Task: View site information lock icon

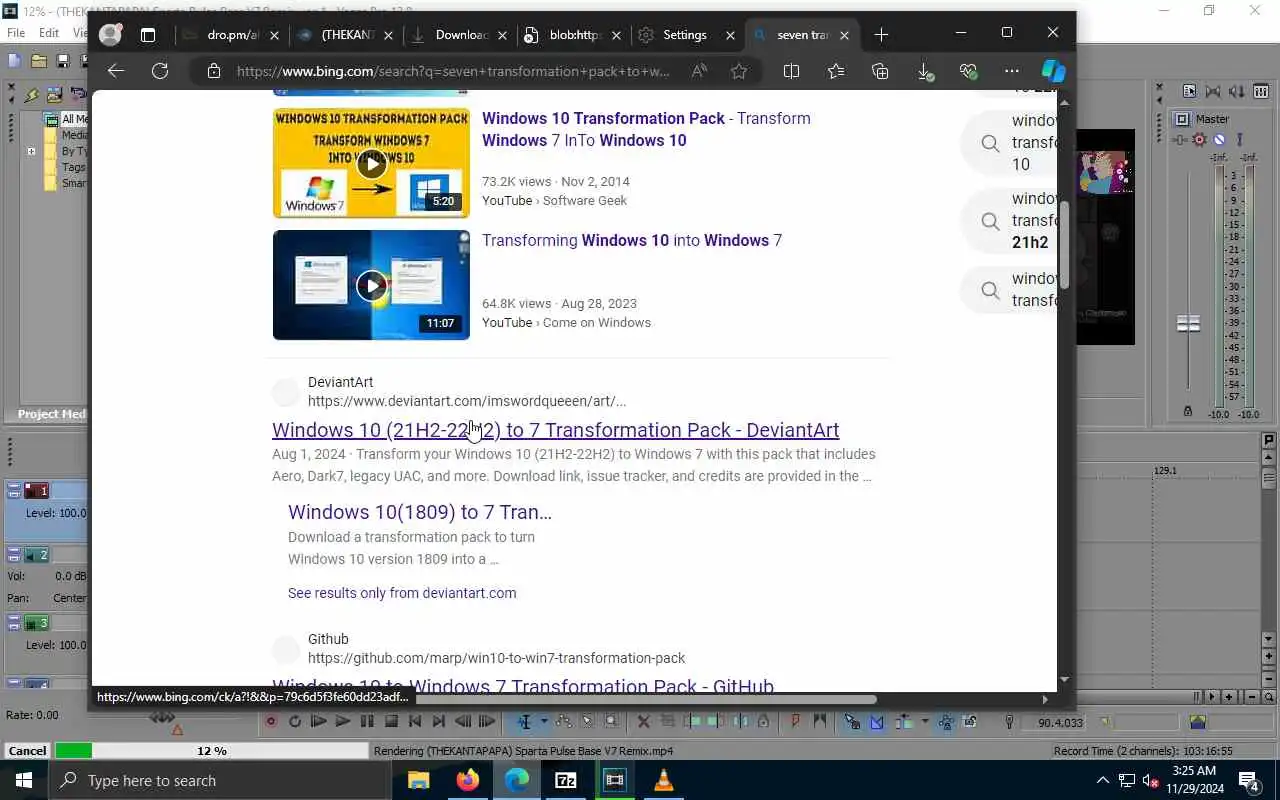Action: [213, 71]
